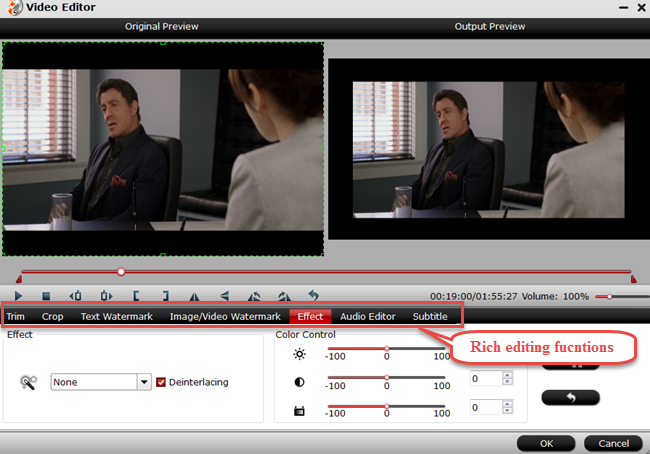Click the Original Preview video frame
The image size is (650, 454).
tap(163, 149)
